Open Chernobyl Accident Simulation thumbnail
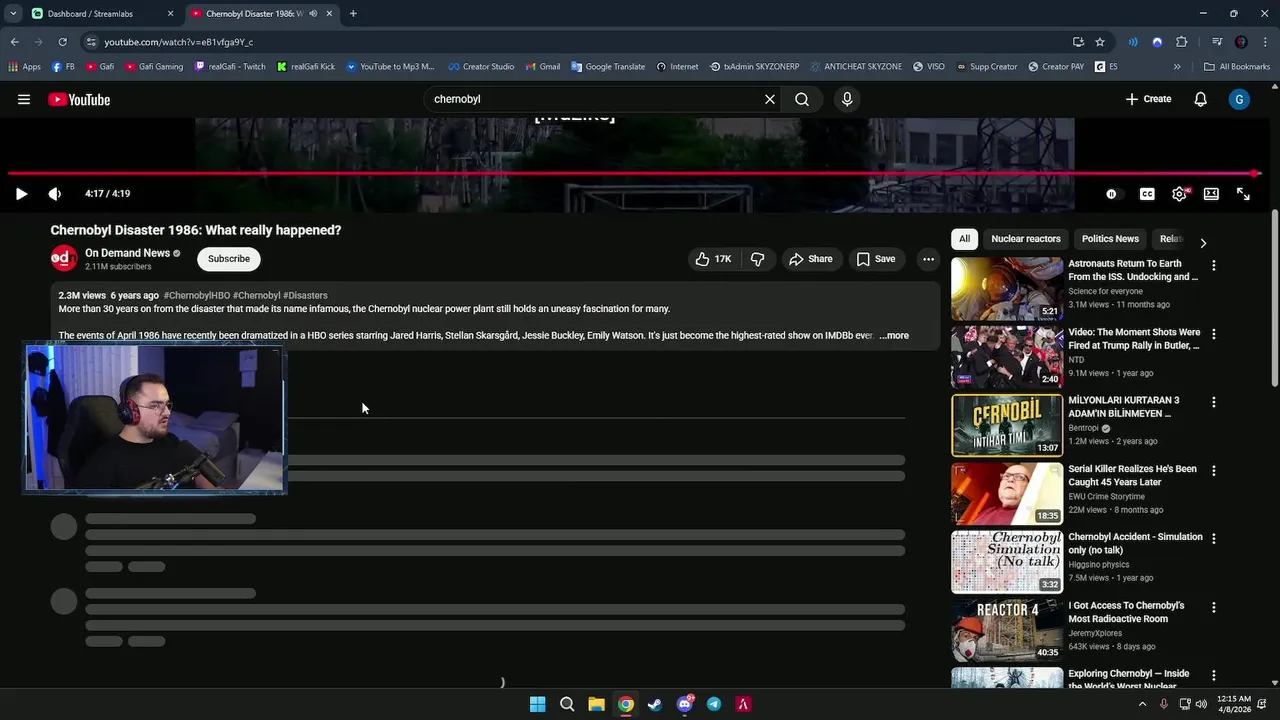Screen dimensions: 1280x720 coord(1007,562)
